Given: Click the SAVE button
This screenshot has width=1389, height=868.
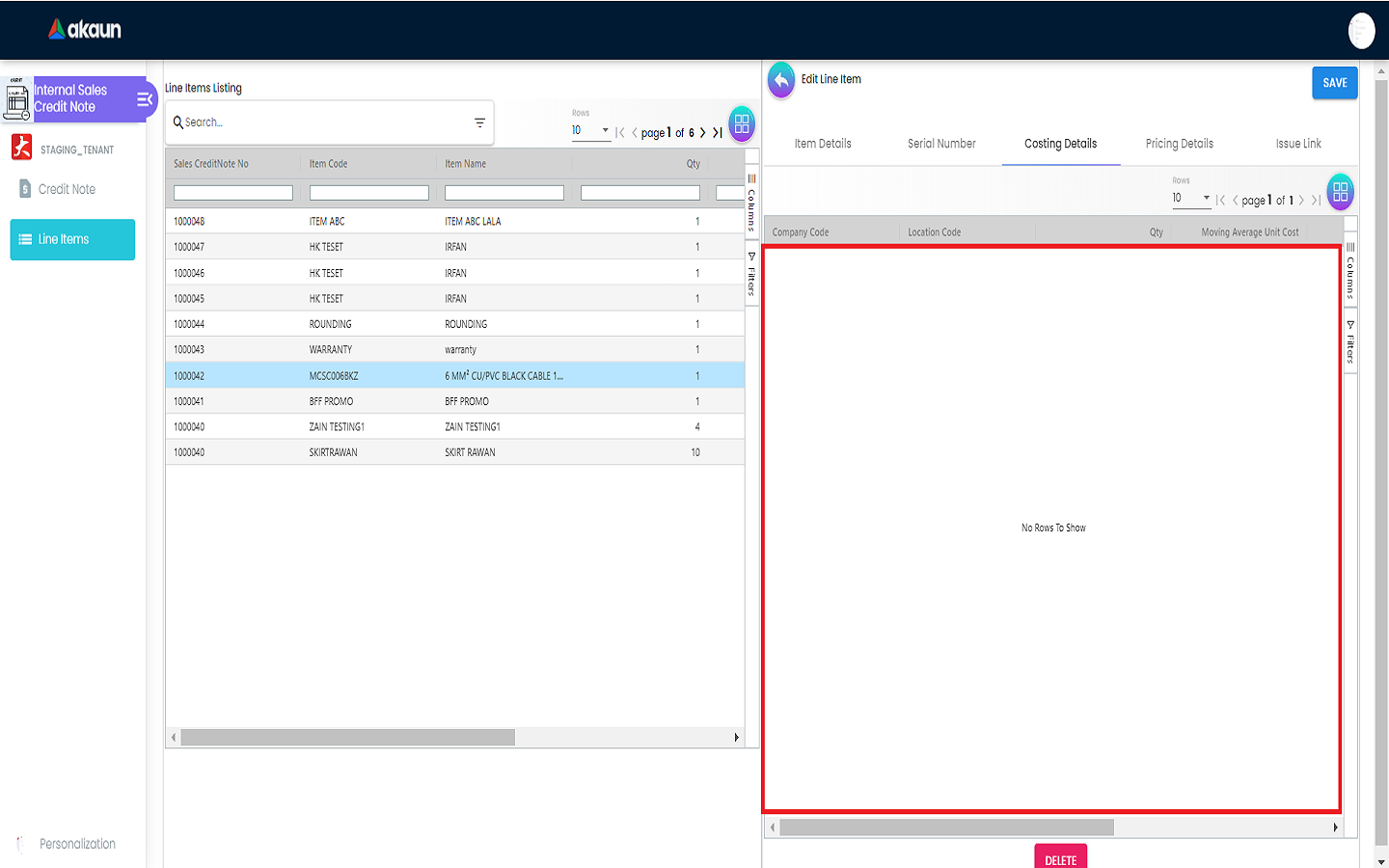Looking at the screenshot, I should click(1334, 83).
